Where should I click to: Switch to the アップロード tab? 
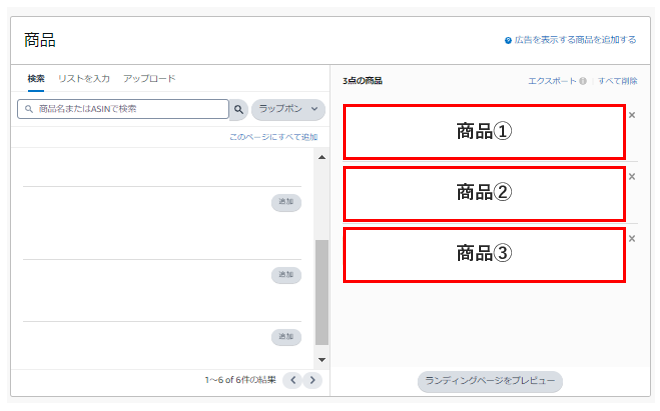click(149, 79)
